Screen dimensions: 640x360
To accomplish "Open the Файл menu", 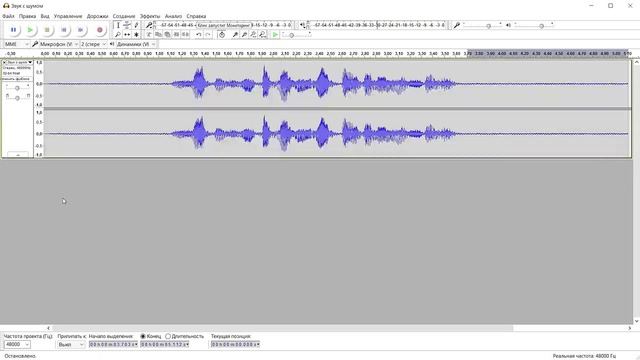I will pyautogui.click(x=8, y=16).
